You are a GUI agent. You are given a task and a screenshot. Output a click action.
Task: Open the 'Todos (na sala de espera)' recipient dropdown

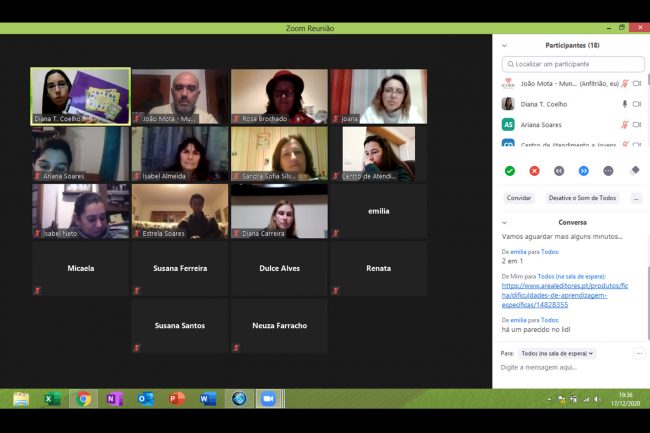pos(557,353)
